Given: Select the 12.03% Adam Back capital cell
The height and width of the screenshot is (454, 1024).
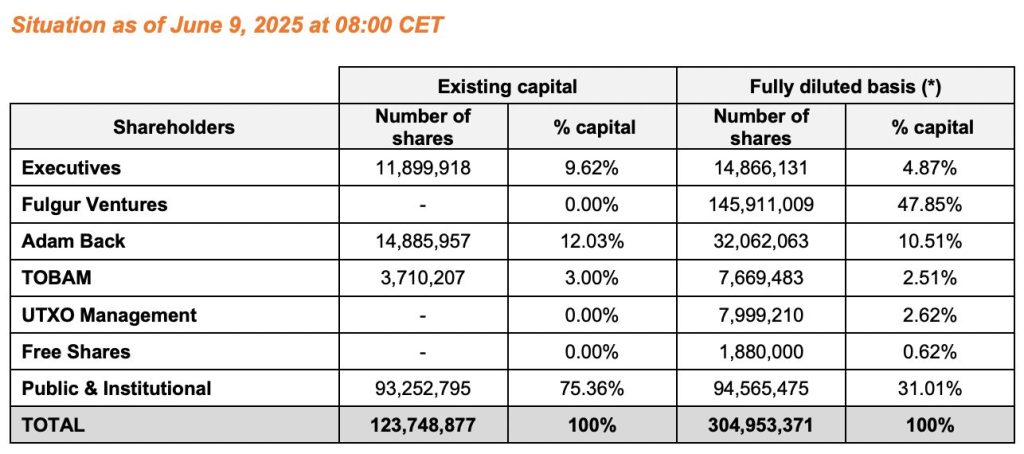Looking at the screenshot, I should point(592,241).
